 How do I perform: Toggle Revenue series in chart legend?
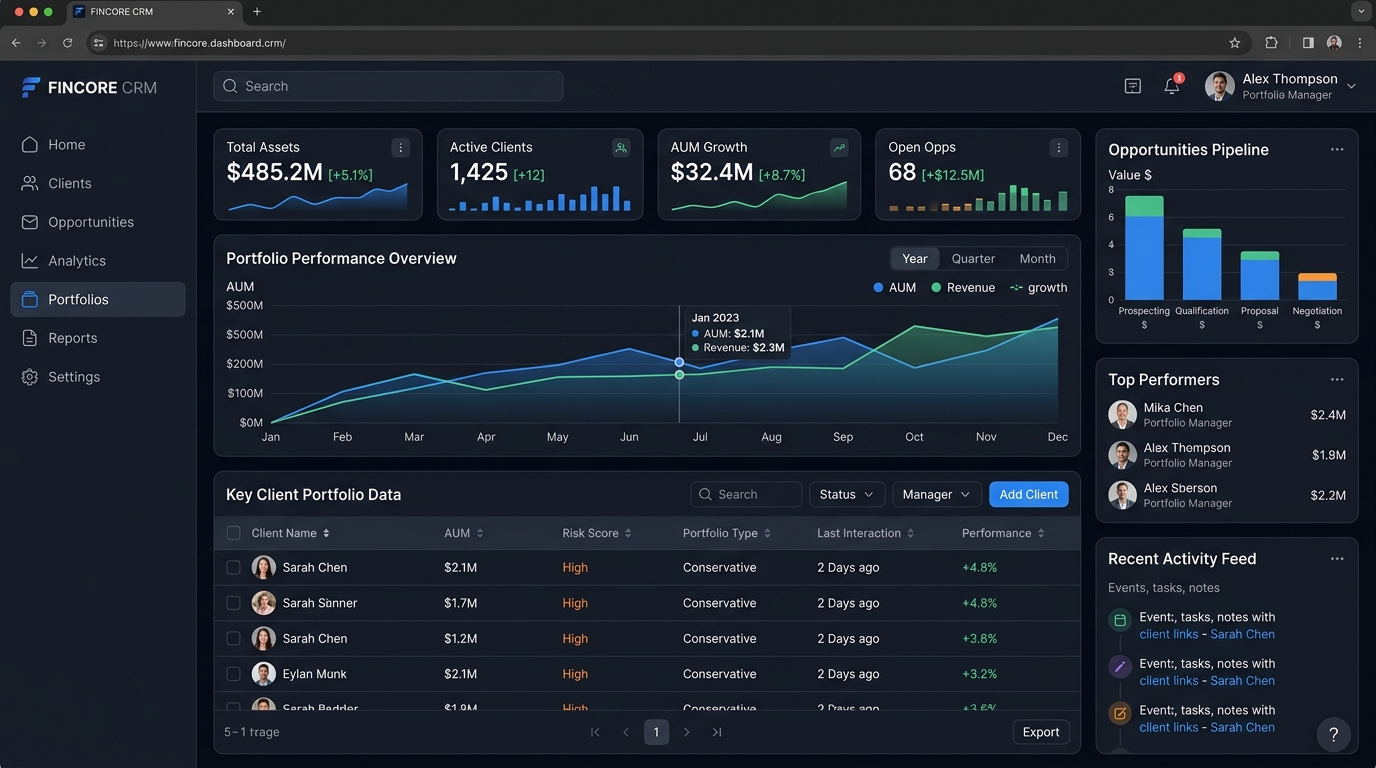point(963,287)
